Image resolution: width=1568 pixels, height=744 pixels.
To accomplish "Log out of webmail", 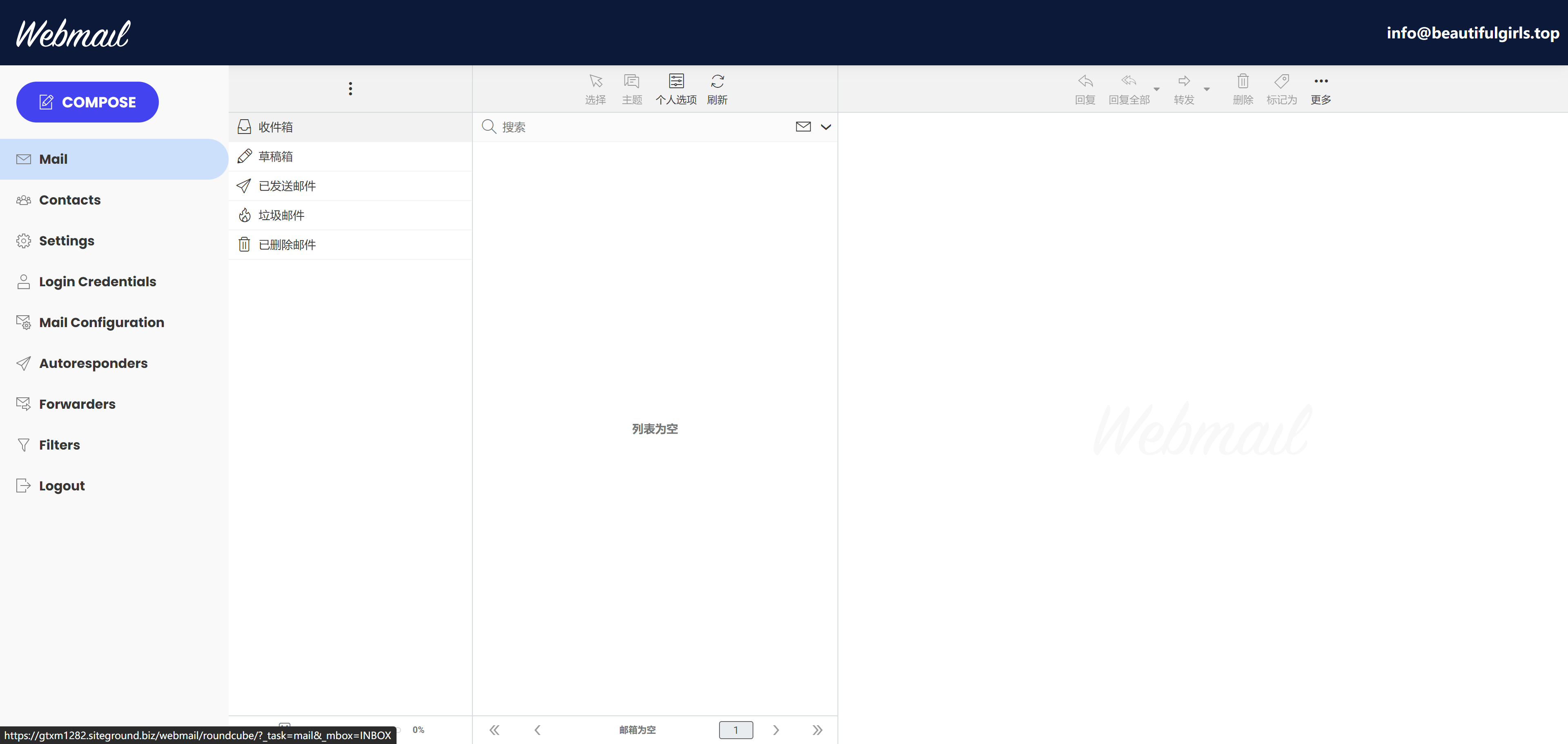I will click(61, 485).
